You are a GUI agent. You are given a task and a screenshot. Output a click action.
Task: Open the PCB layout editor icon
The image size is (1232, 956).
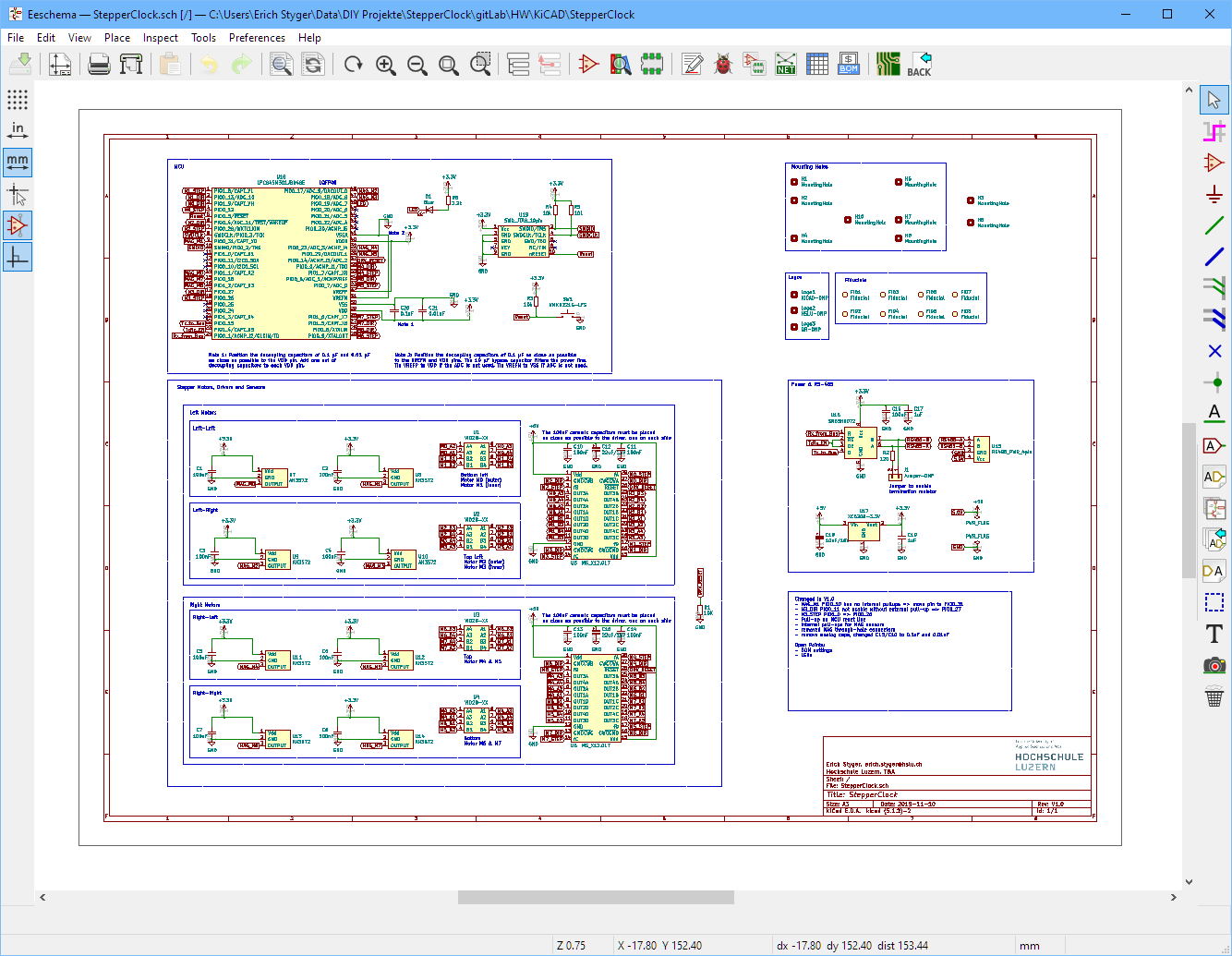(888, 64)
